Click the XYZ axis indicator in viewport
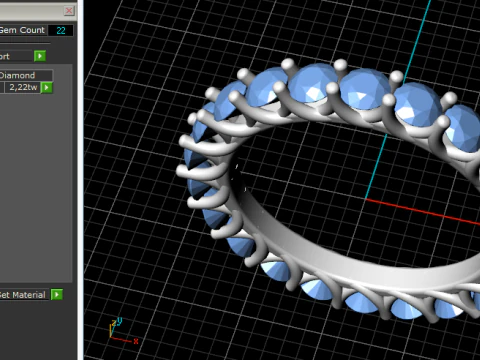 click(x=123, y=331)
